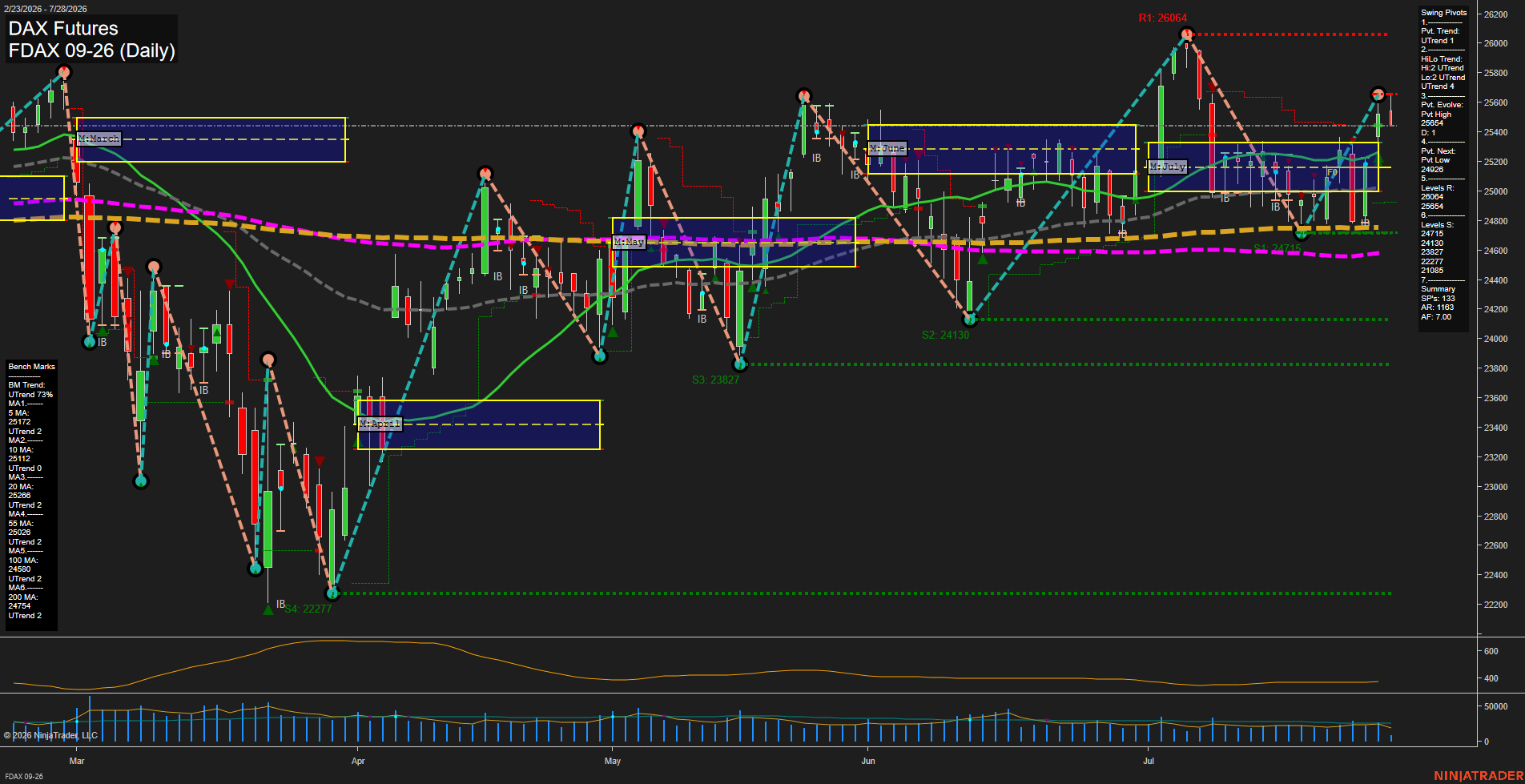1525x784 pixels.
Task: Click the Levels R heading
Action: pyautogui.click(x=1438, y=188)
